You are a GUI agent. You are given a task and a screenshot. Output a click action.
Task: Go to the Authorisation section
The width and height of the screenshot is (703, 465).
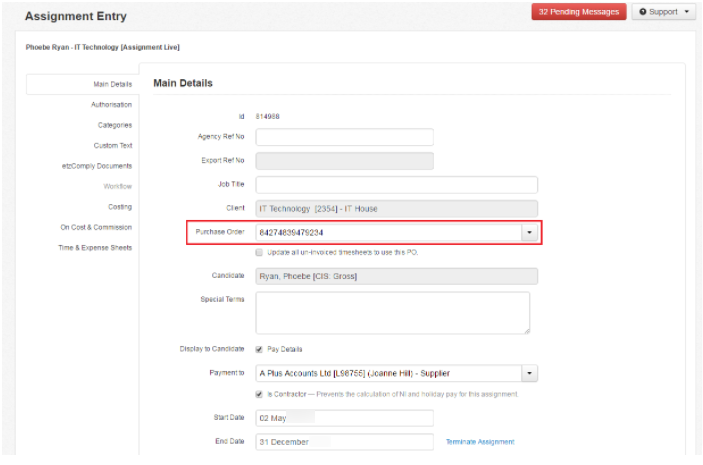111,104
